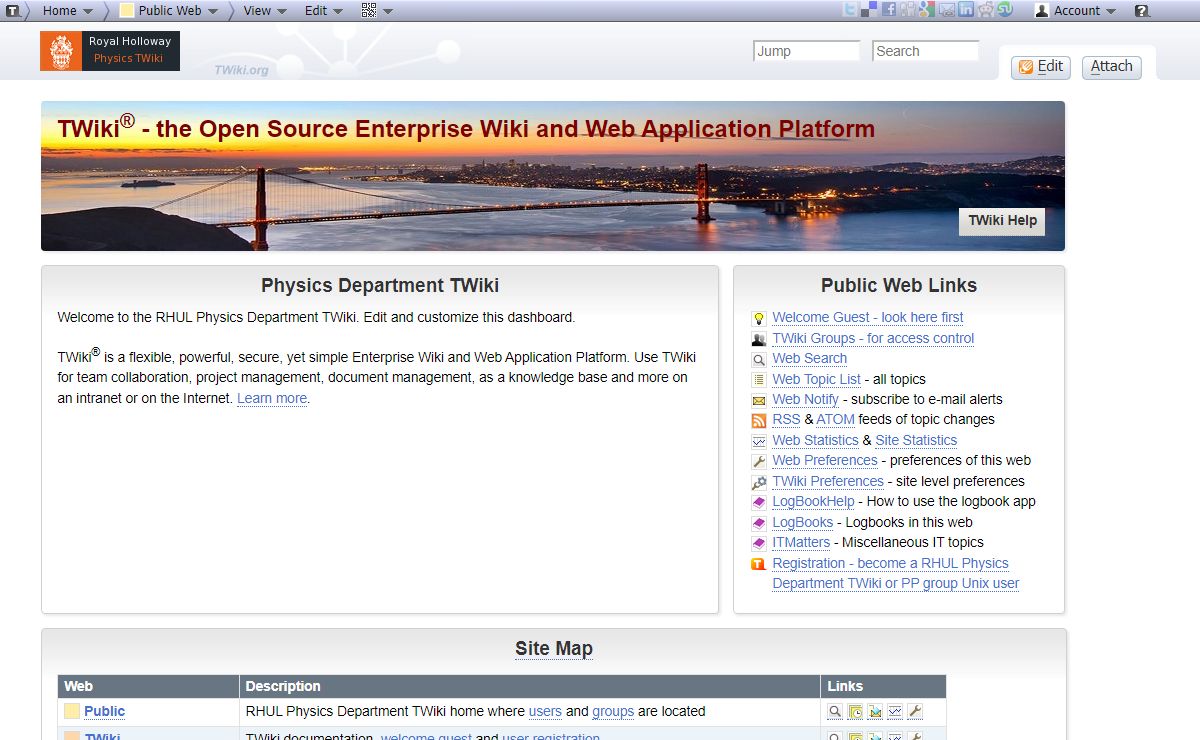Viewport: 1200px width, 740px height.
Task: Open the LogBooks link
Action: point(803,522)
